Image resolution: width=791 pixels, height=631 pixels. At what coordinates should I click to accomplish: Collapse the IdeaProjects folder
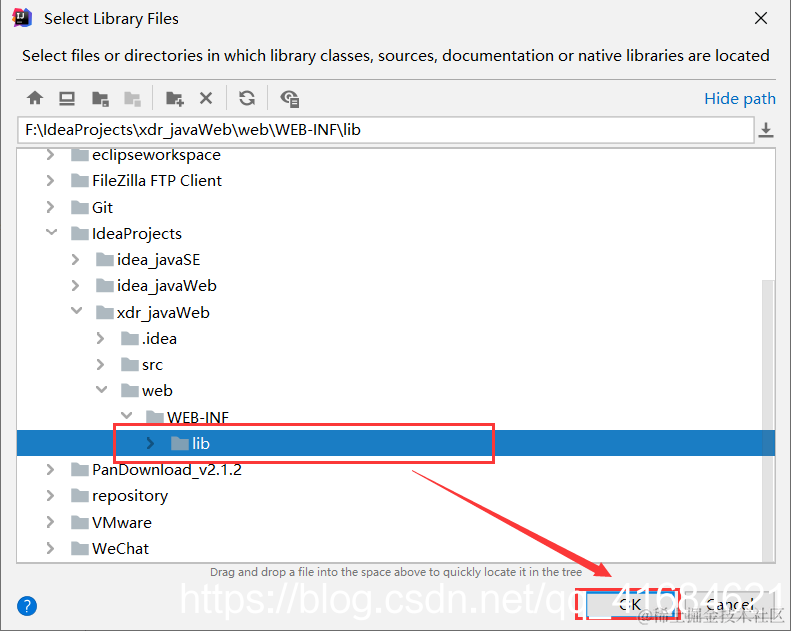click(x=51, y=233)
